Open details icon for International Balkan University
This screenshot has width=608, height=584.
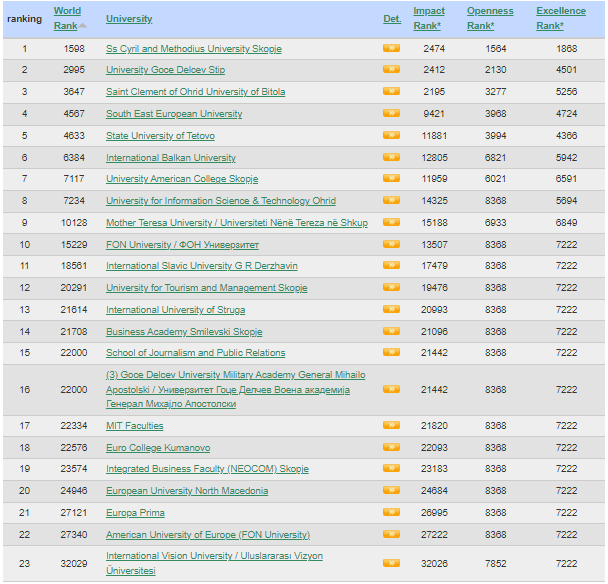[x=391, y=158]
